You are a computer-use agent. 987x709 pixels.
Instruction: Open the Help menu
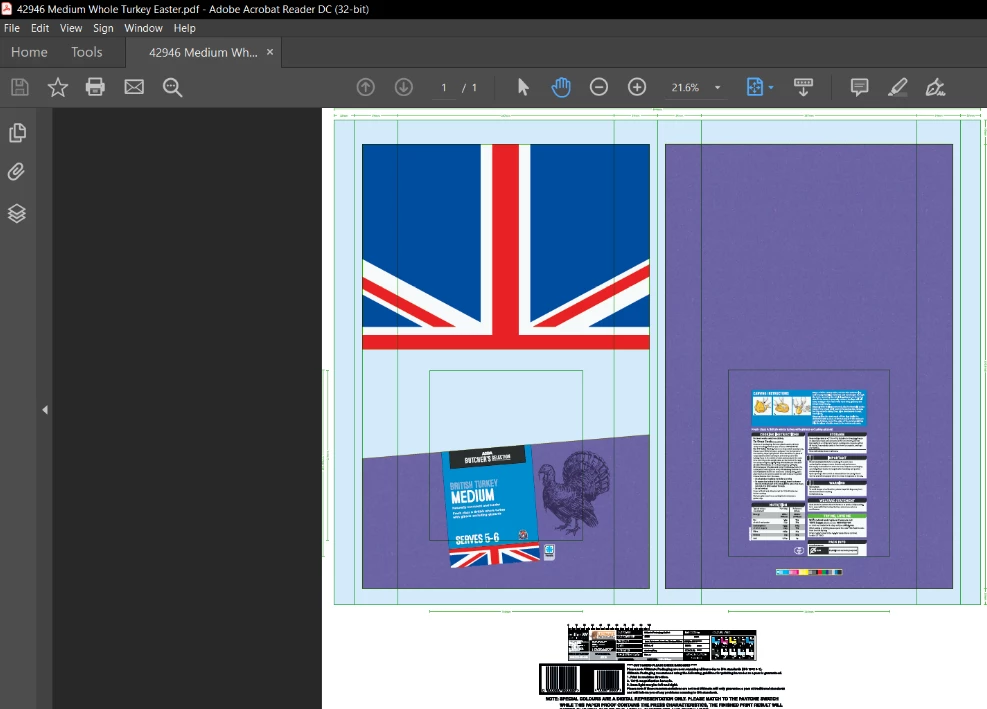point(184,28)
